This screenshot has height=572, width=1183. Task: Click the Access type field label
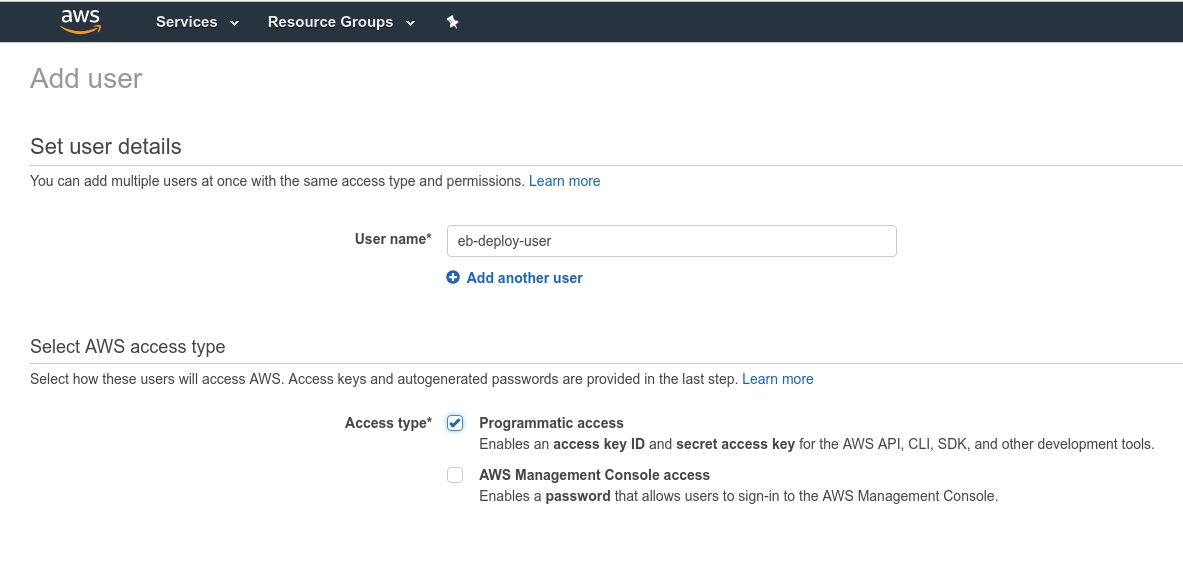(x=388, y=423)
